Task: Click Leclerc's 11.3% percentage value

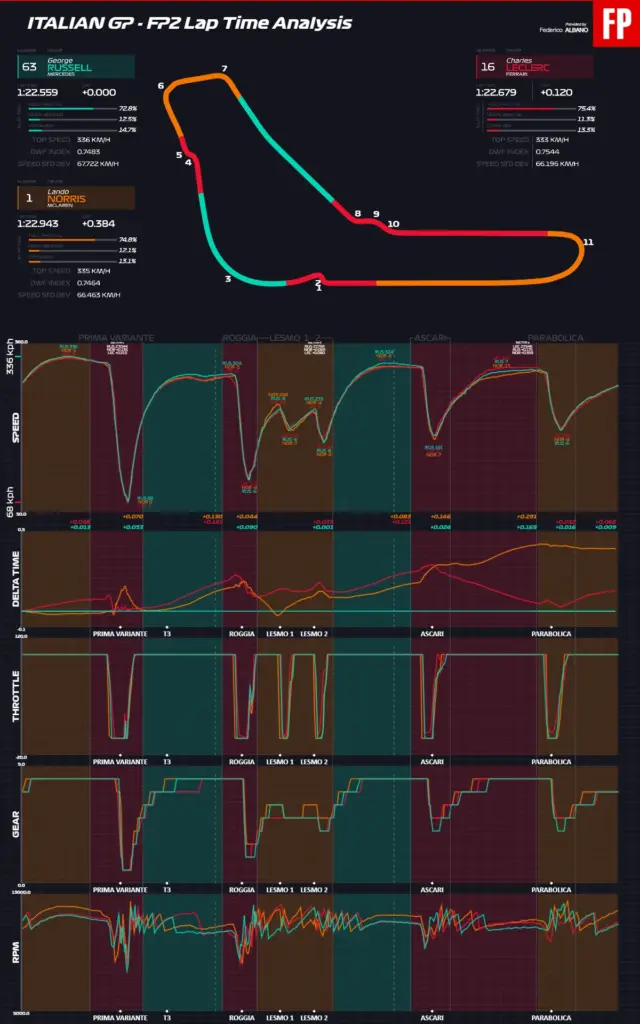Action: 586,119
